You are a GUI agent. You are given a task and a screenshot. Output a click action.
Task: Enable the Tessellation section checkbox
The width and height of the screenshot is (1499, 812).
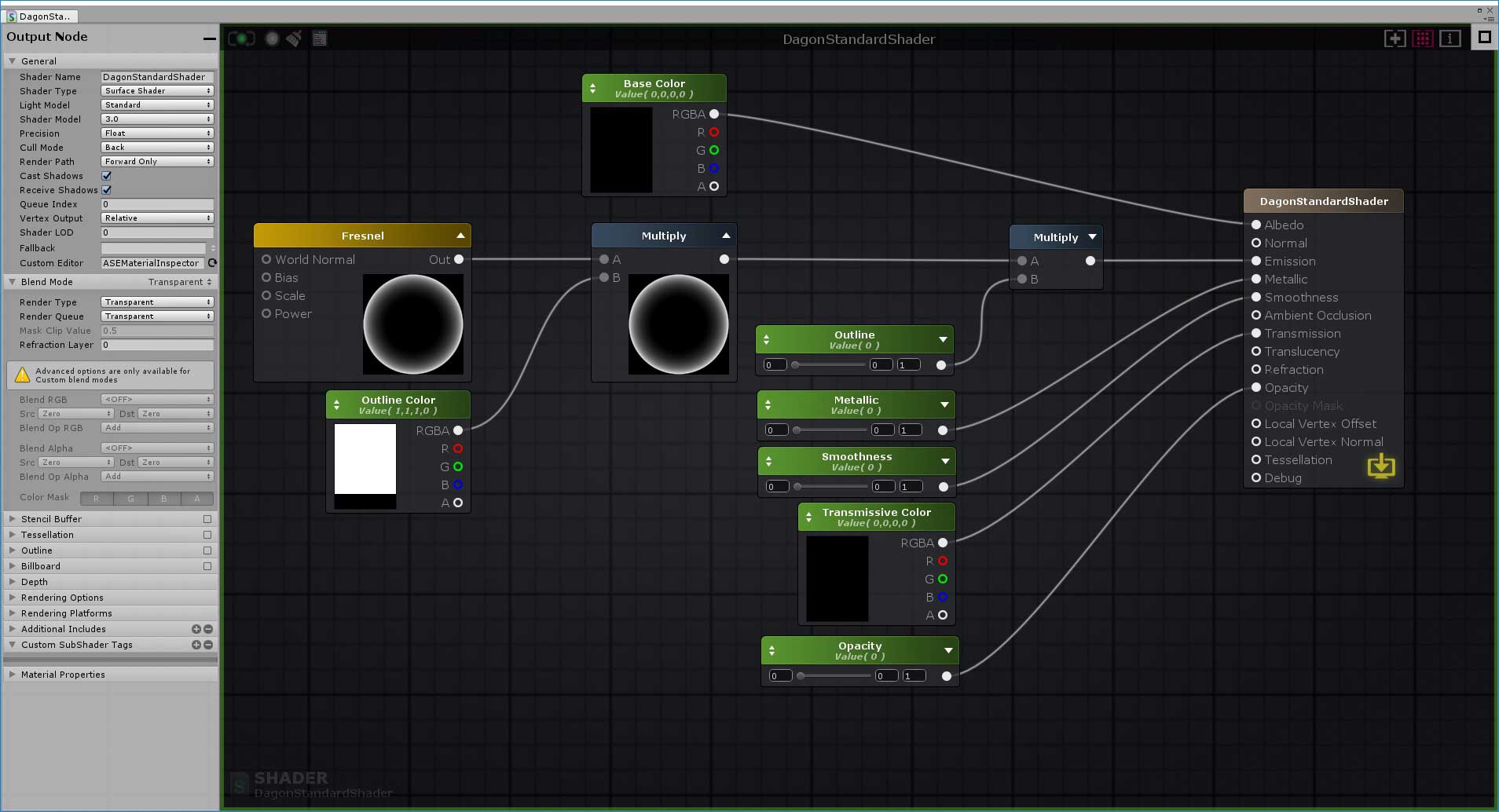pos(207,535)
